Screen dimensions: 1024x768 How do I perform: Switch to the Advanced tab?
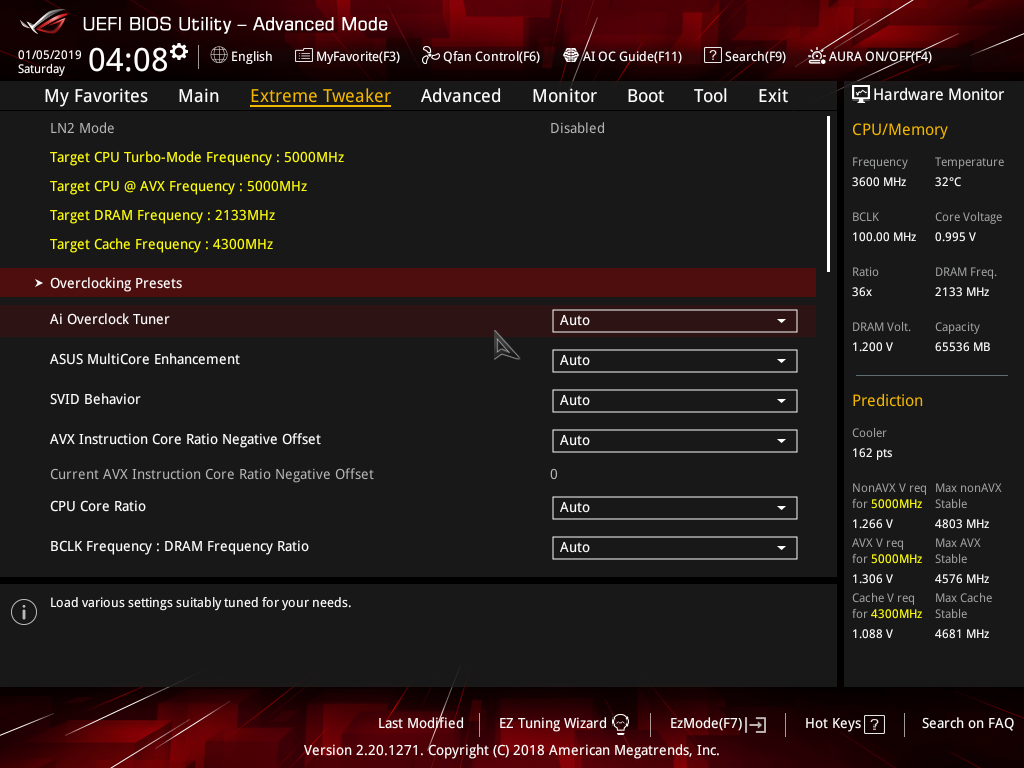(461, 95)
